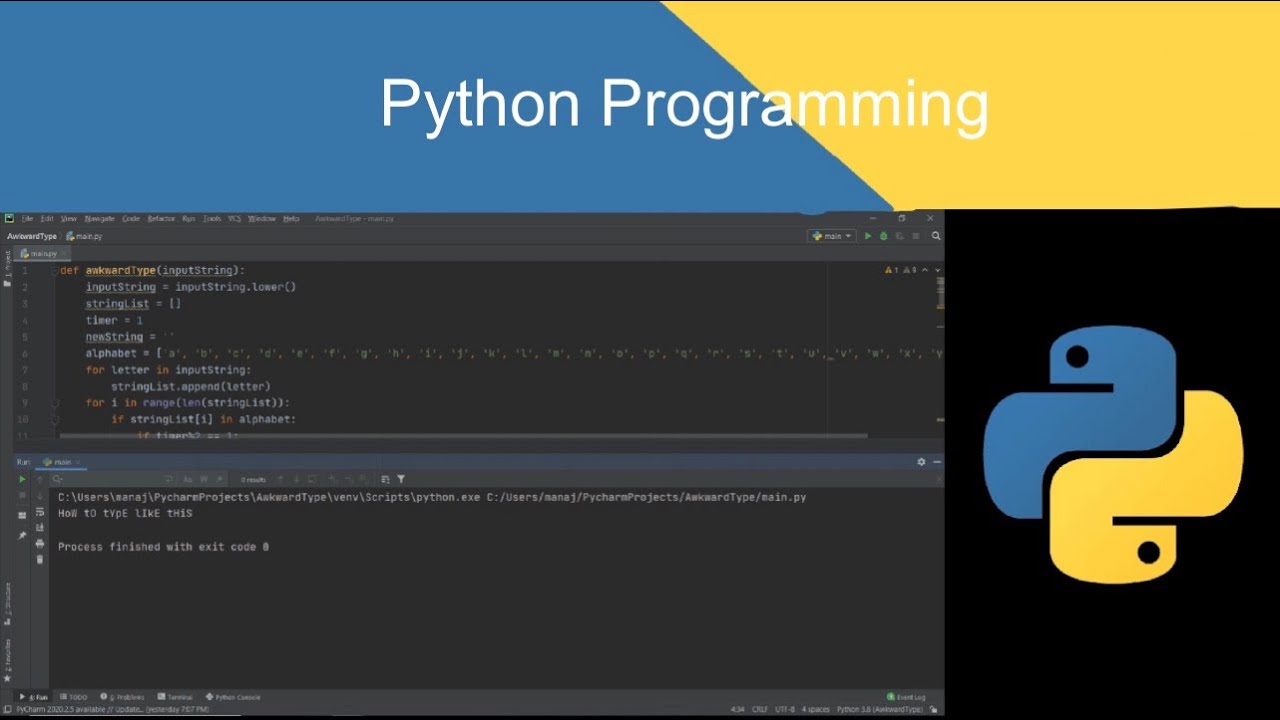Open the Code menu

(131, 218)
